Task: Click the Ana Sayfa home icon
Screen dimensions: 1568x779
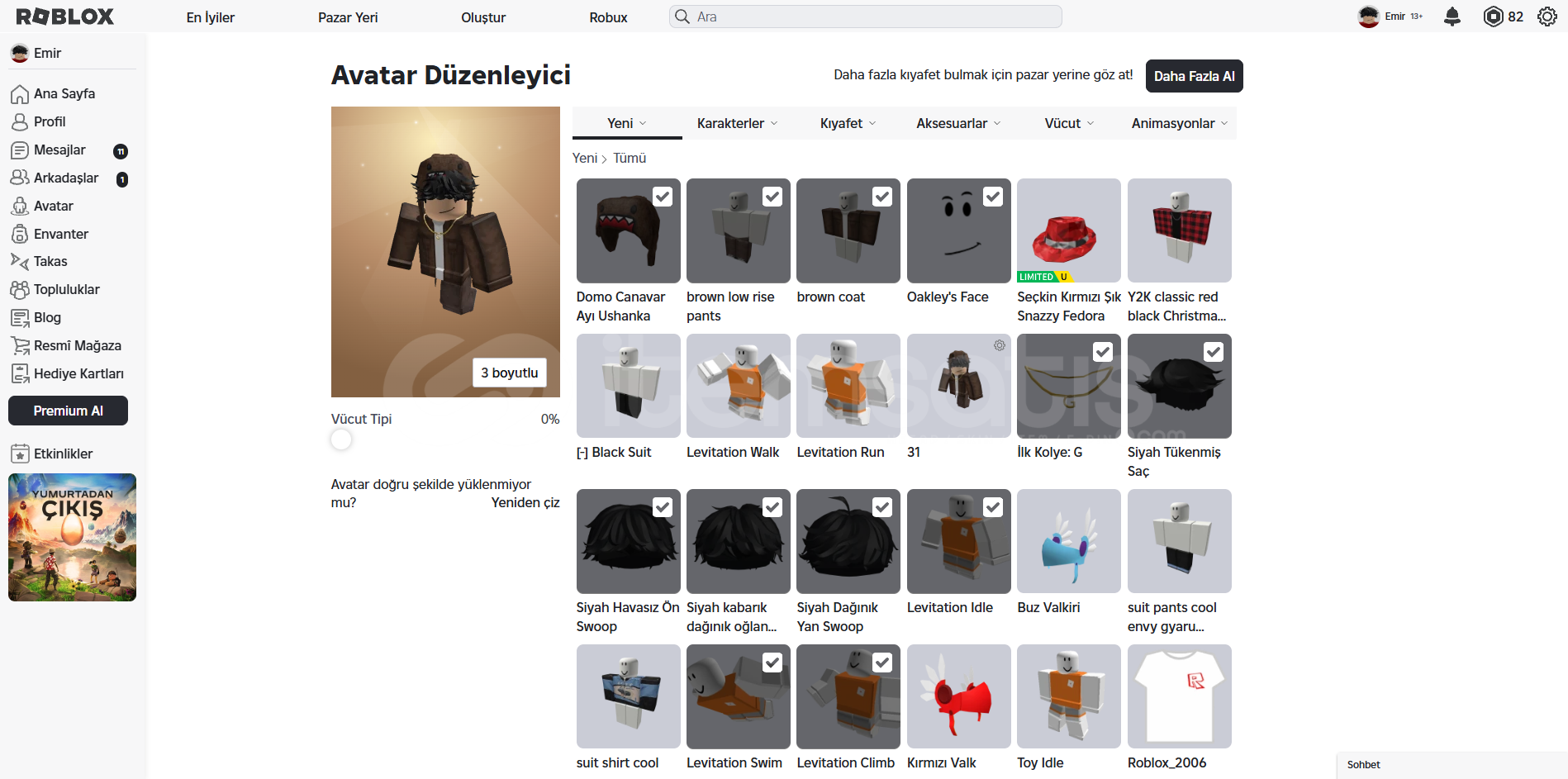Action: (20, 94)
